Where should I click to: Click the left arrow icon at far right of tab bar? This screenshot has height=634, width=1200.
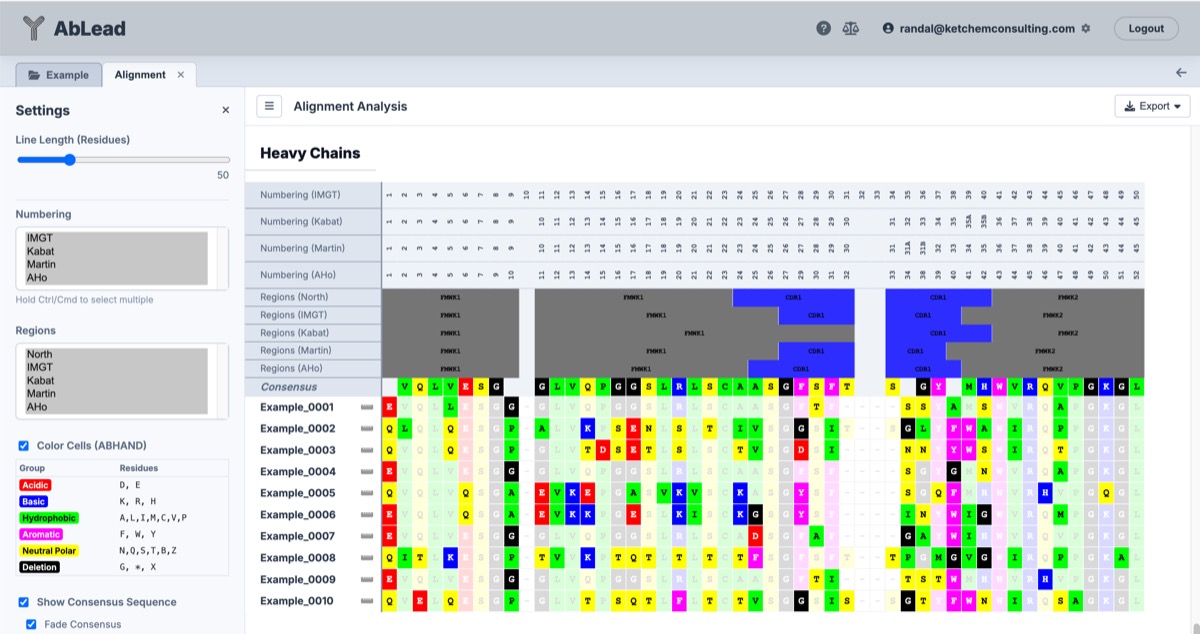pyautogui.click(x=1181, y=73)
